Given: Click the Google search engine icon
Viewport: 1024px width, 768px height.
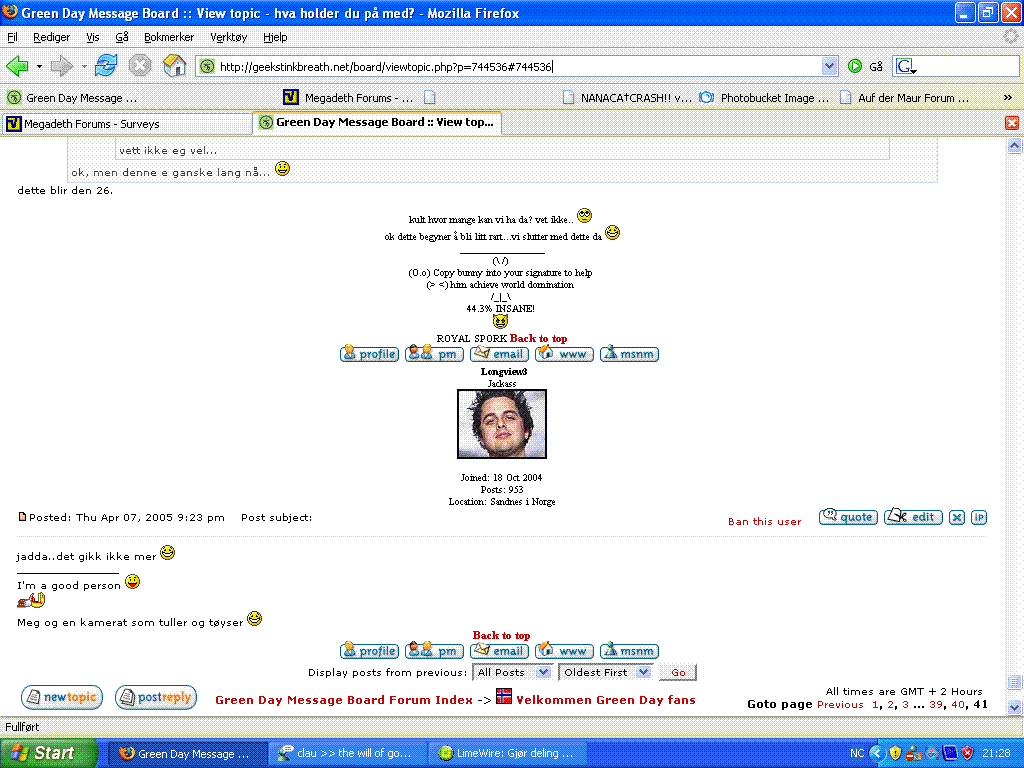Looking at the screenshot, I should (x=906, y=66).
